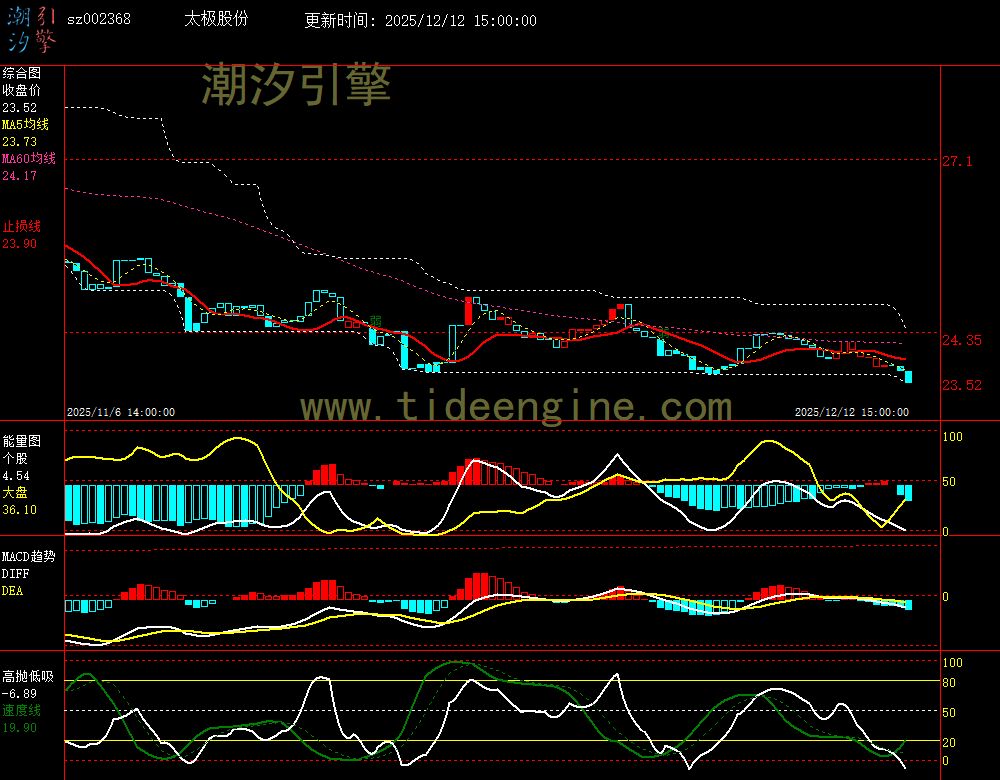
Task: Click the green 速度线 legend label
Action: 21,710
